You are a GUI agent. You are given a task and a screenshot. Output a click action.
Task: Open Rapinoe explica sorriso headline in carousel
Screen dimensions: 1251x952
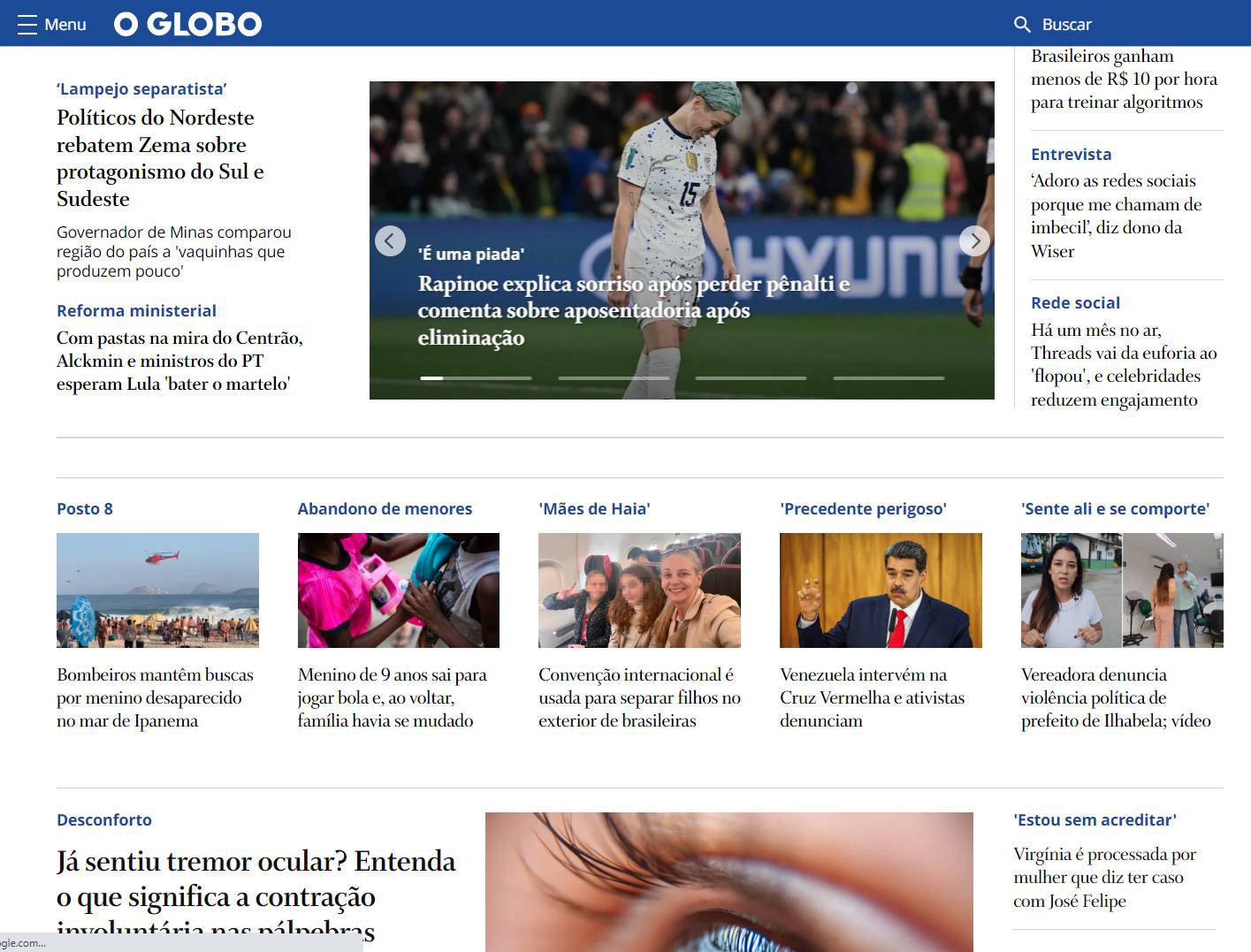pos(634,310)
